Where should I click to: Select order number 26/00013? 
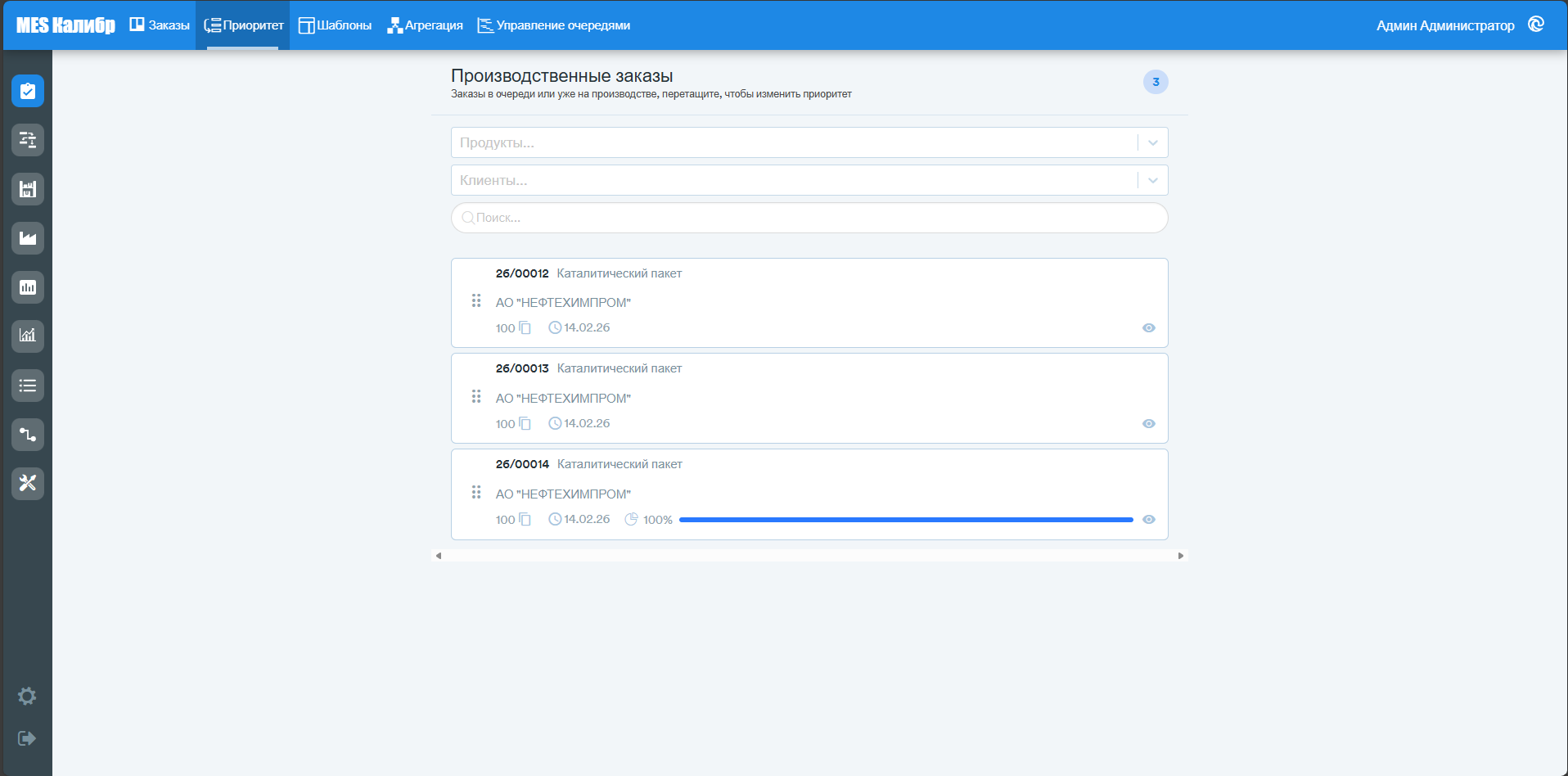[x=522, y=368]
